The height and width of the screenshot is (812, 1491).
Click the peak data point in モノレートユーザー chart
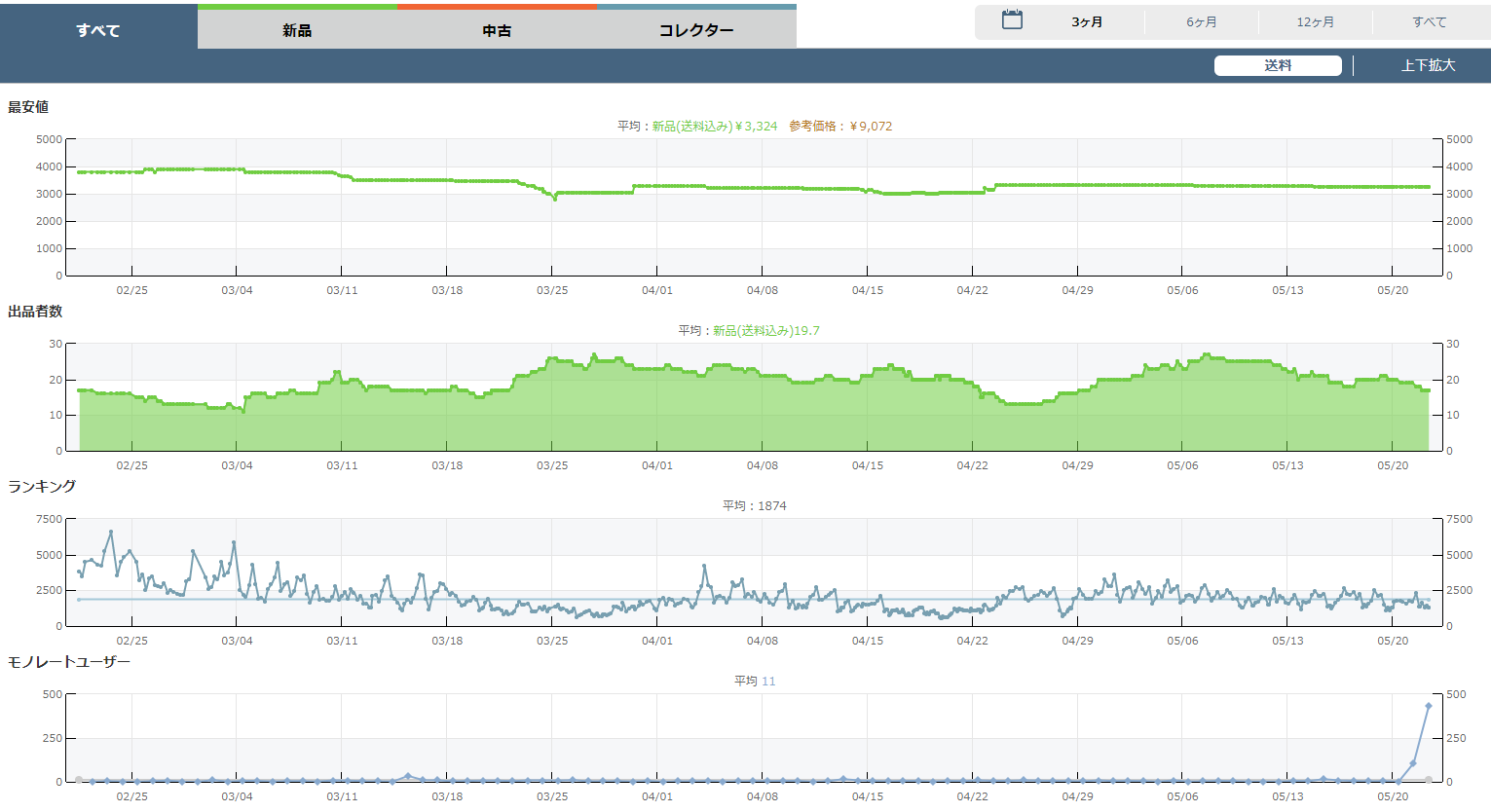coord(1429,706)
